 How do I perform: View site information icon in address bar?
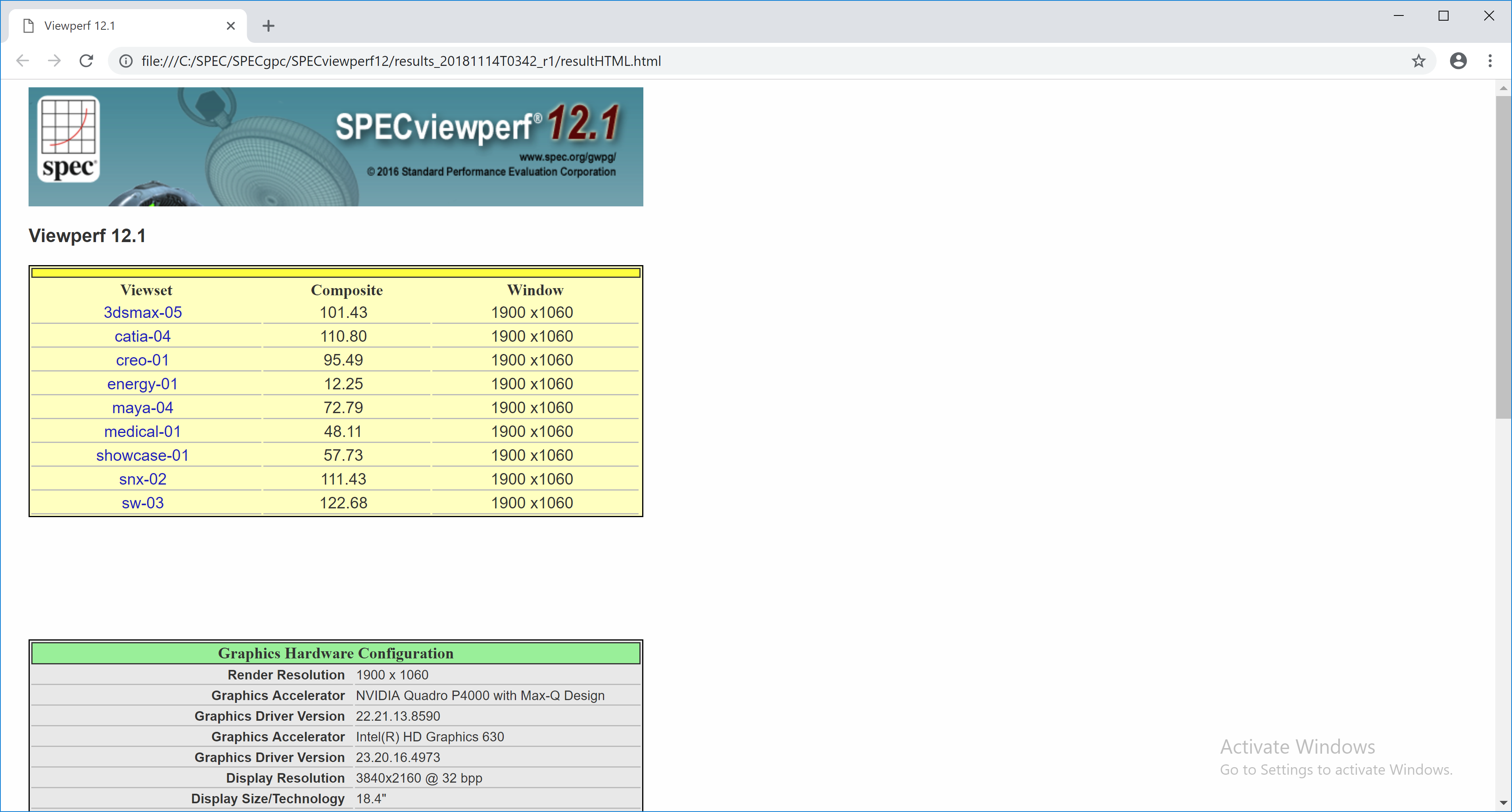coord(126,60)
